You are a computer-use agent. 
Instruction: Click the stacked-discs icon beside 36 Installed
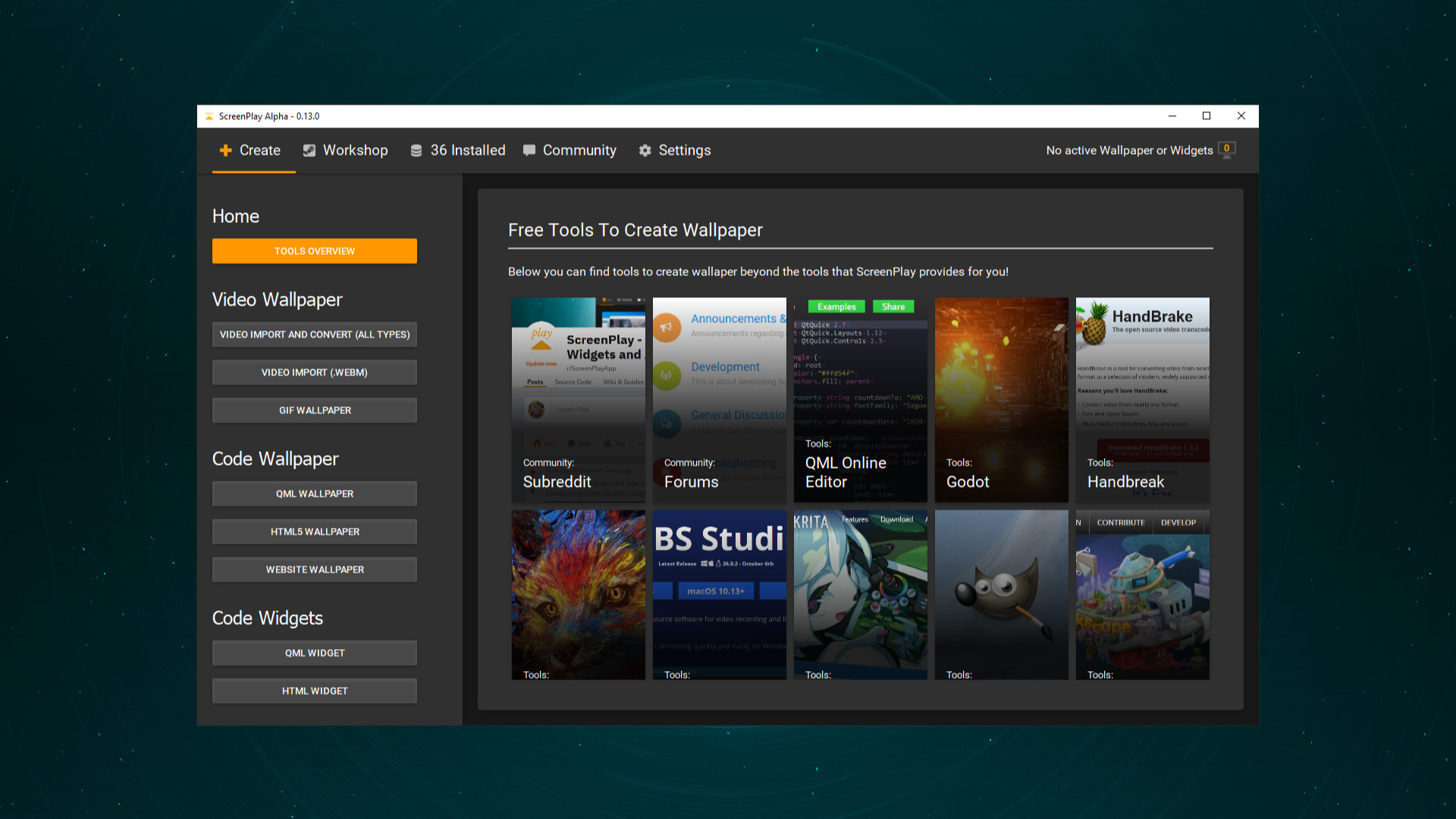(x=416, y=150)
